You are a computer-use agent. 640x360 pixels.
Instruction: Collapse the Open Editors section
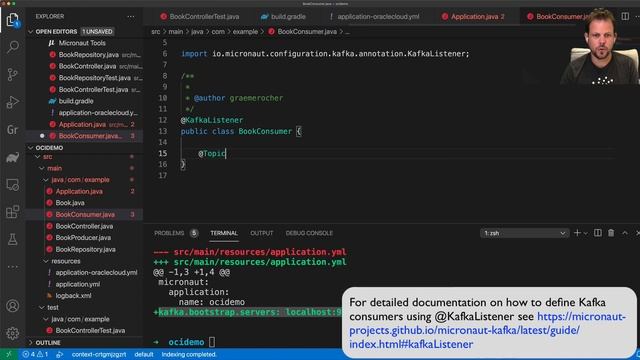click(31, 31)
